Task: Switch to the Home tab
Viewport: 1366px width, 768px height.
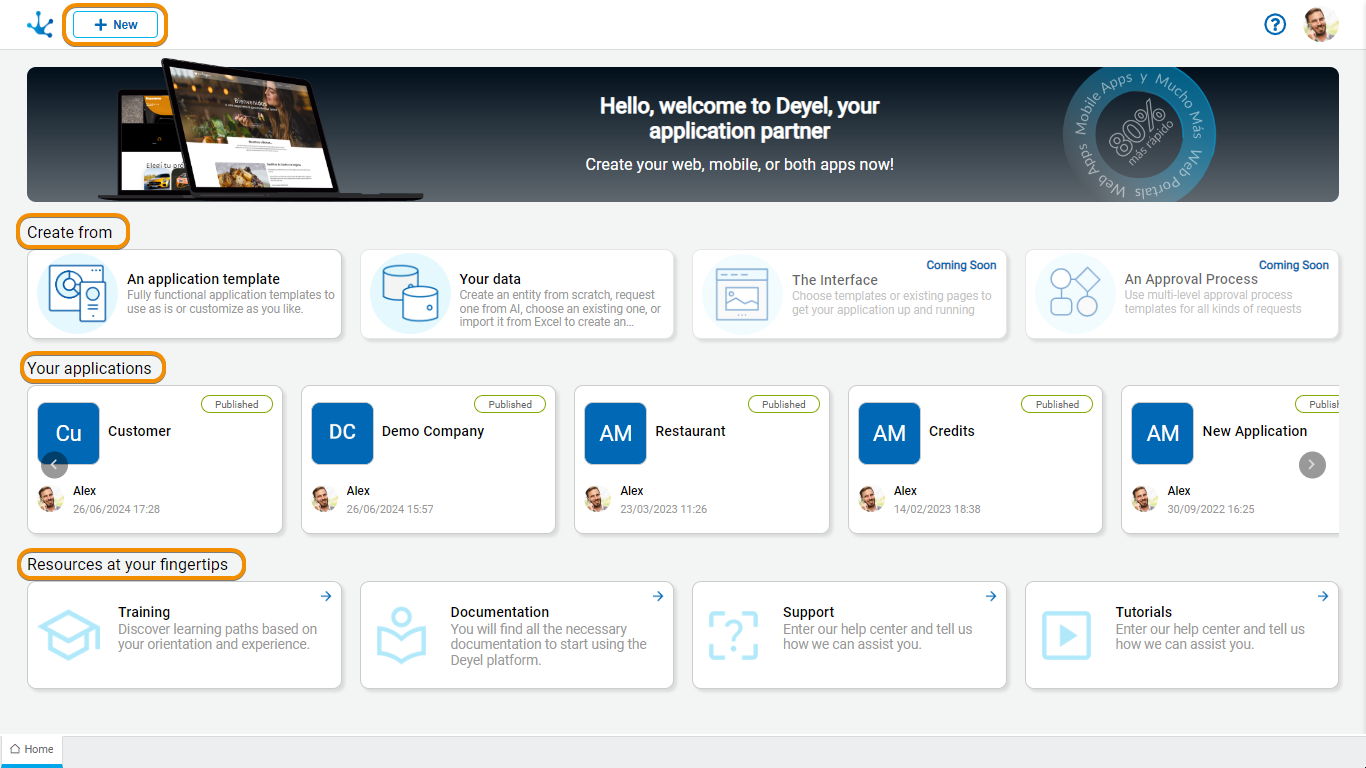Action: coord(32,749)
